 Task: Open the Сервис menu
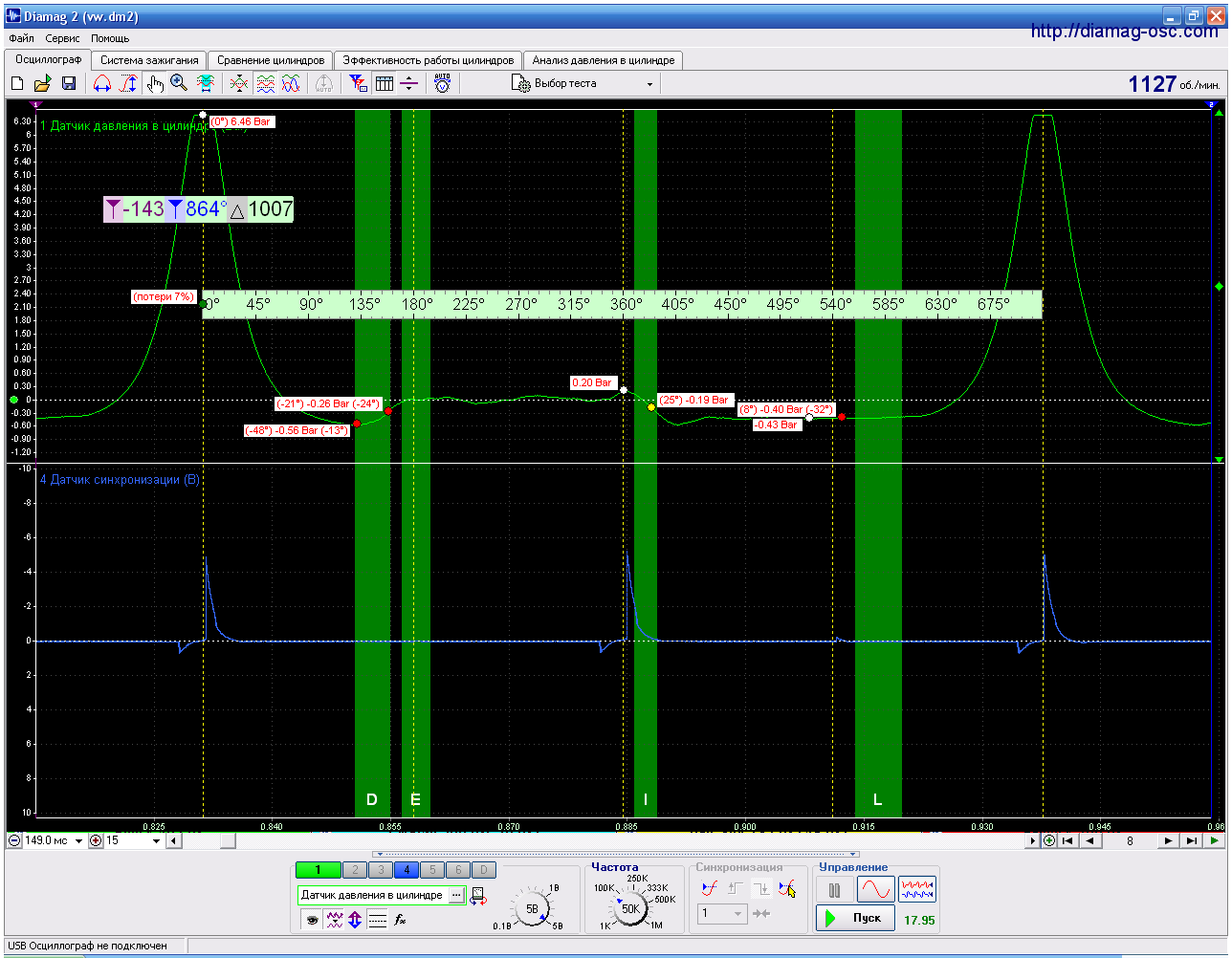(62, 38)
